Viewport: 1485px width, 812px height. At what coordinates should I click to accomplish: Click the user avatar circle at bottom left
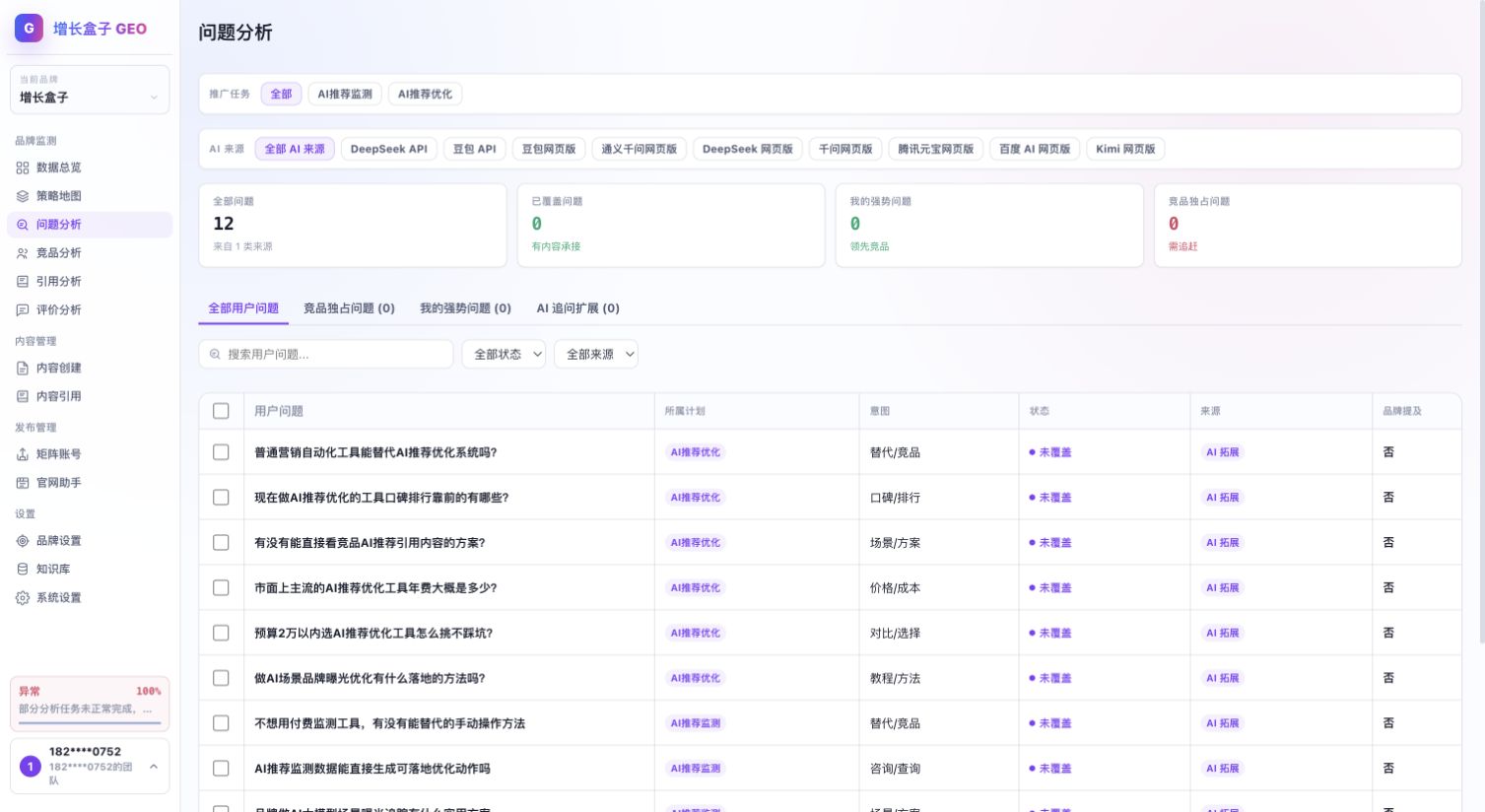tap(31, 766)
